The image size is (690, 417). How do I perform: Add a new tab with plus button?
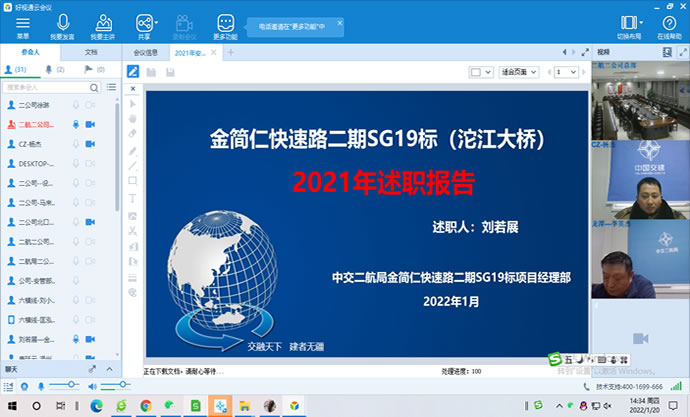pos(232,51)
